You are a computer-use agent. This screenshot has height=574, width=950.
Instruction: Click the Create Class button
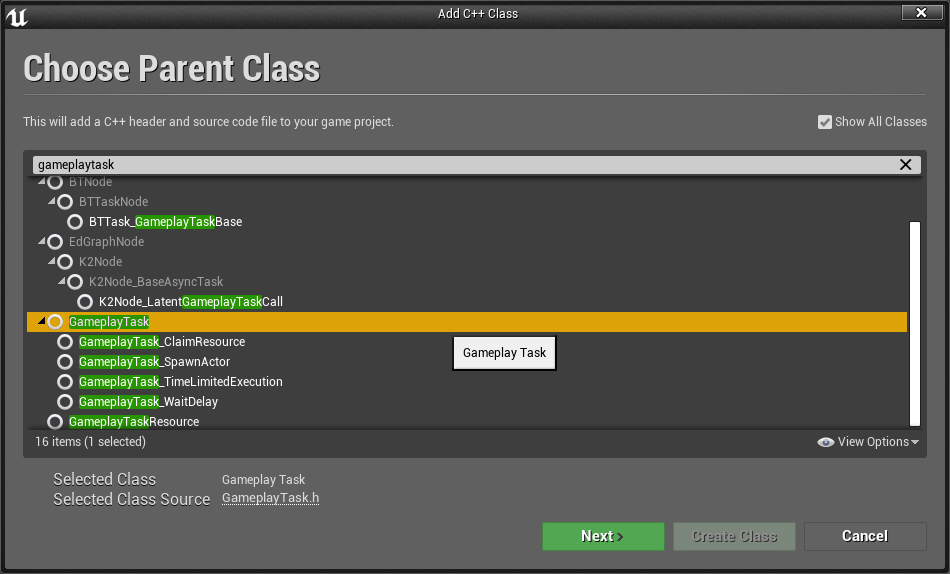click(x=734, y=536)
